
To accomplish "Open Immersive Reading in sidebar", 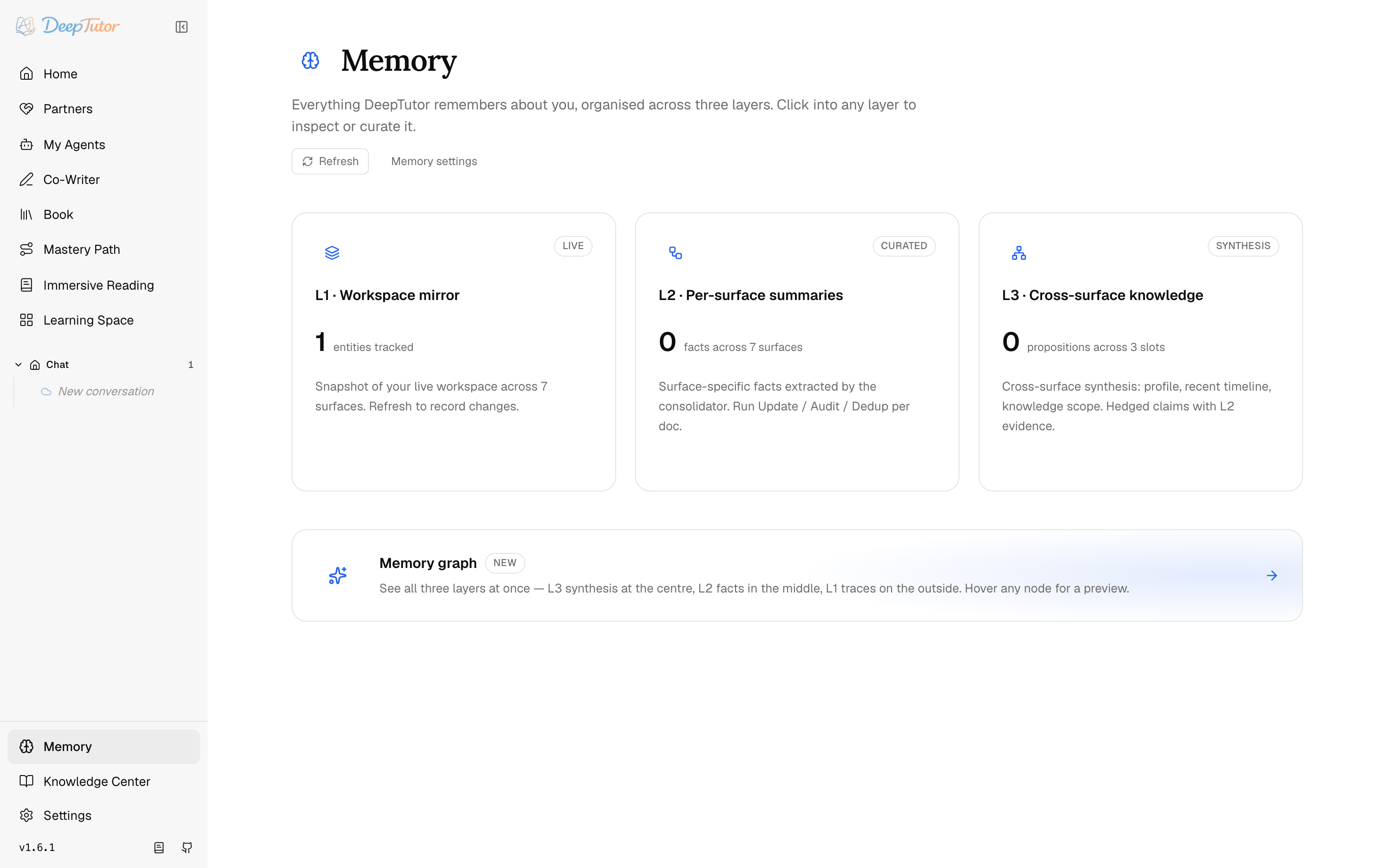I will [x=103, y=285].
